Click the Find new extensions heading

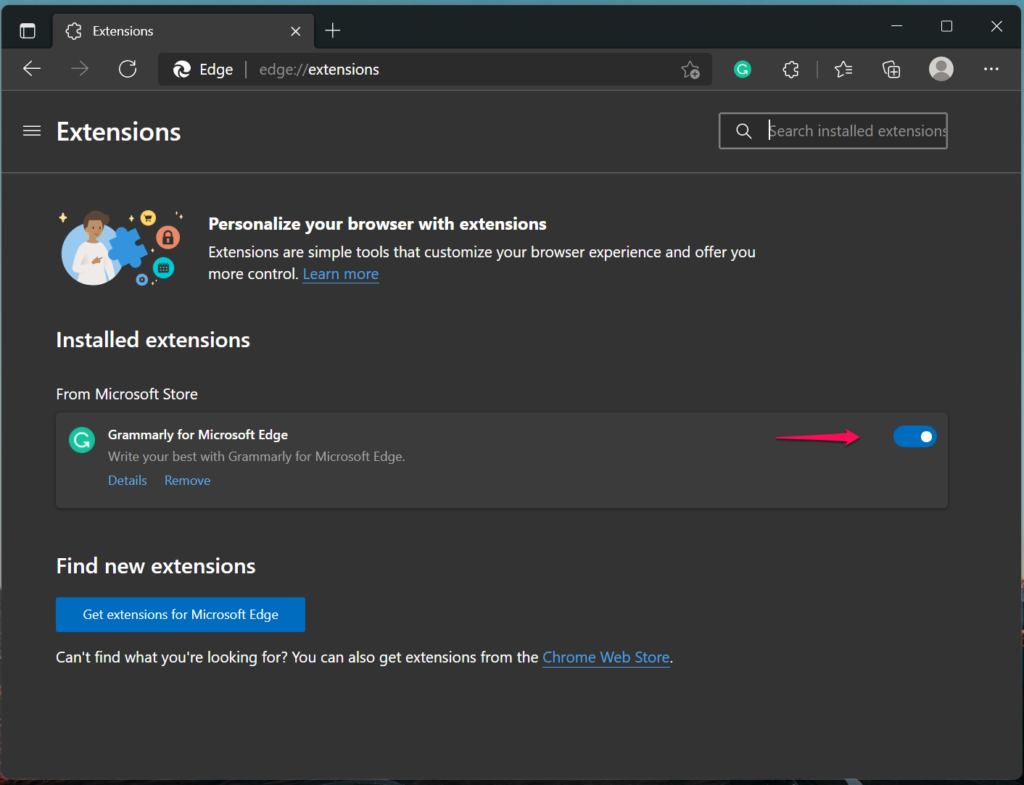[155, 566]
